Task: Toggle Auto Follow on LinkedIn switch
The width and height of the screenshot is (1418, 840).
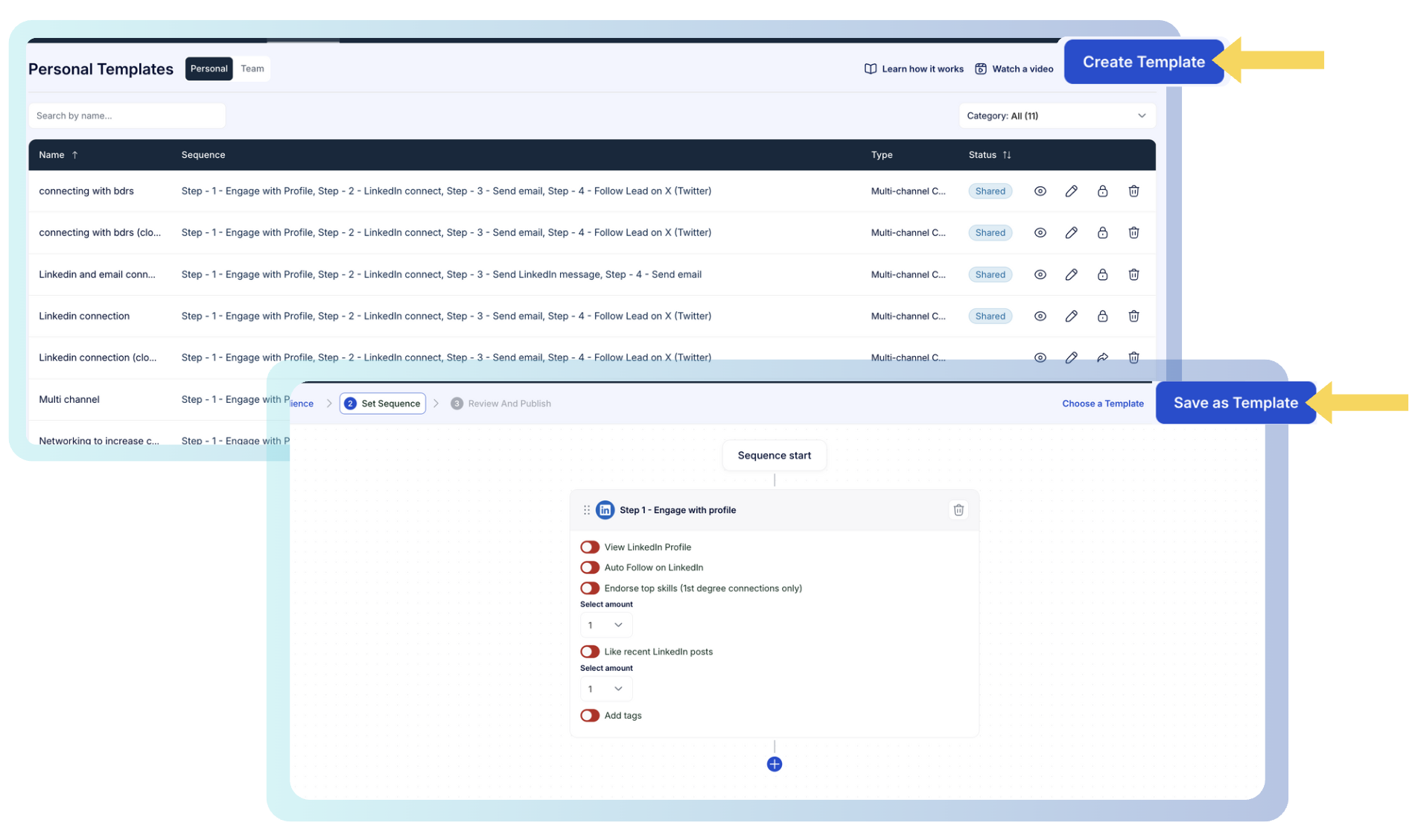Action: pyautogui.click(x=589, y=567)
